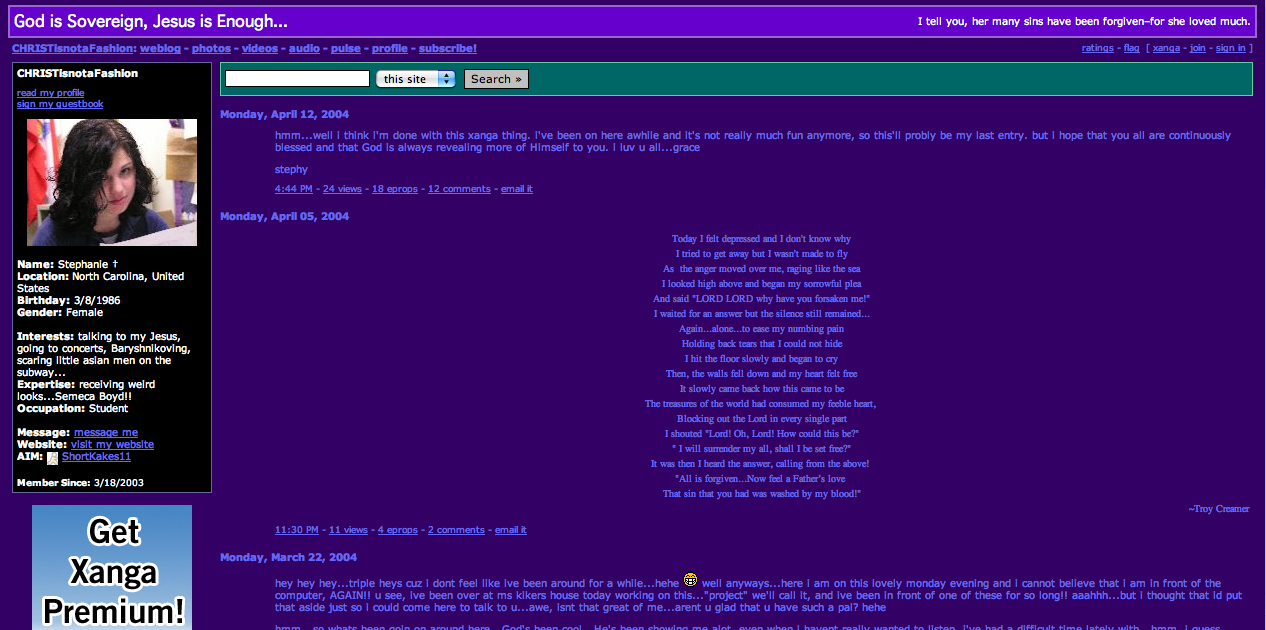The height and width of the screenshot is (630, 1266).
Task: View the 12 comments on the April 12 entry
Action: tap(459, 188)
